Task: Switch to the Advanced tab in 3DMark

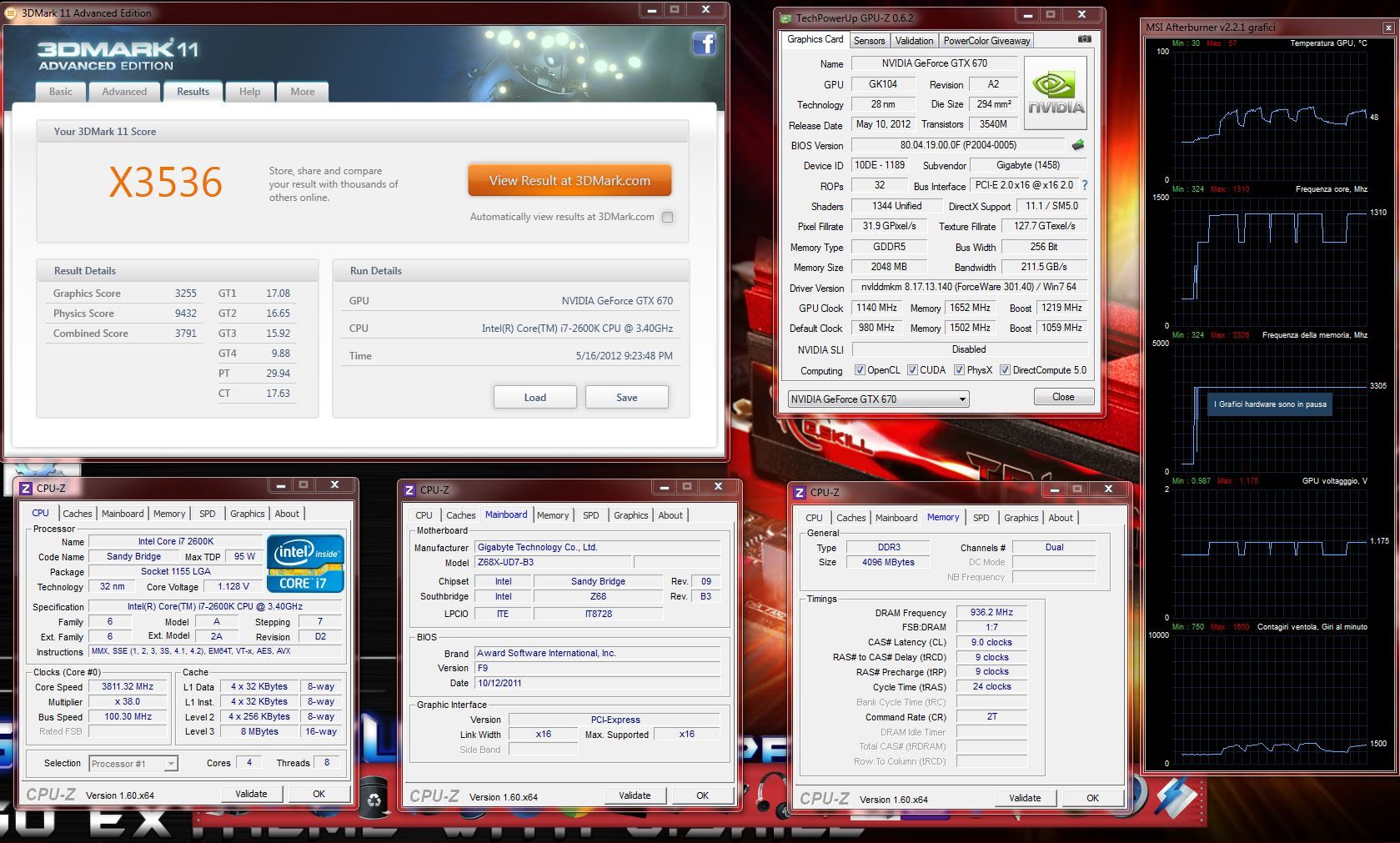Action: (124, 92)
